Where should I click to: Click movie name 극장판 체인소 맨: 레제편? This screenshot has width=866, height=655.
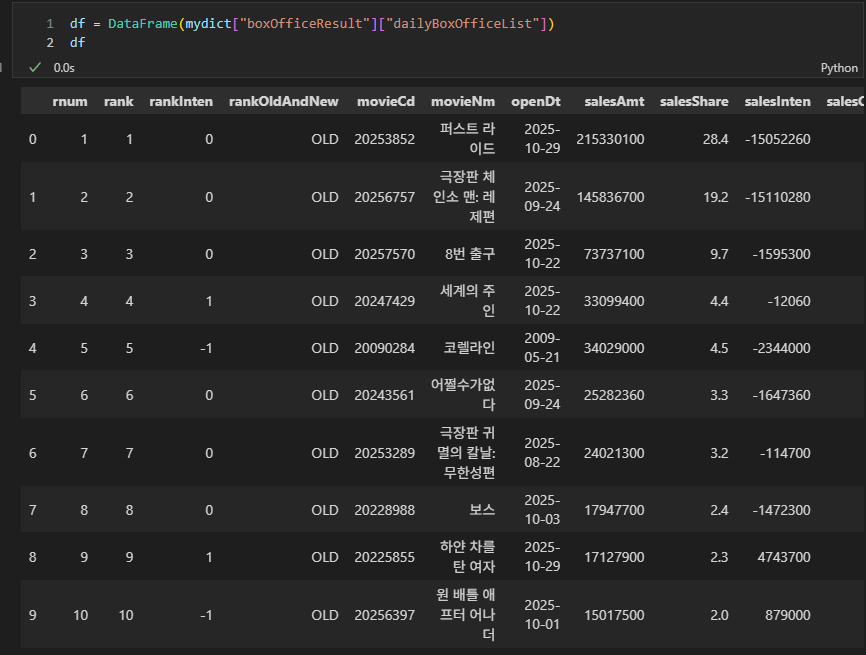click(464, 197)
